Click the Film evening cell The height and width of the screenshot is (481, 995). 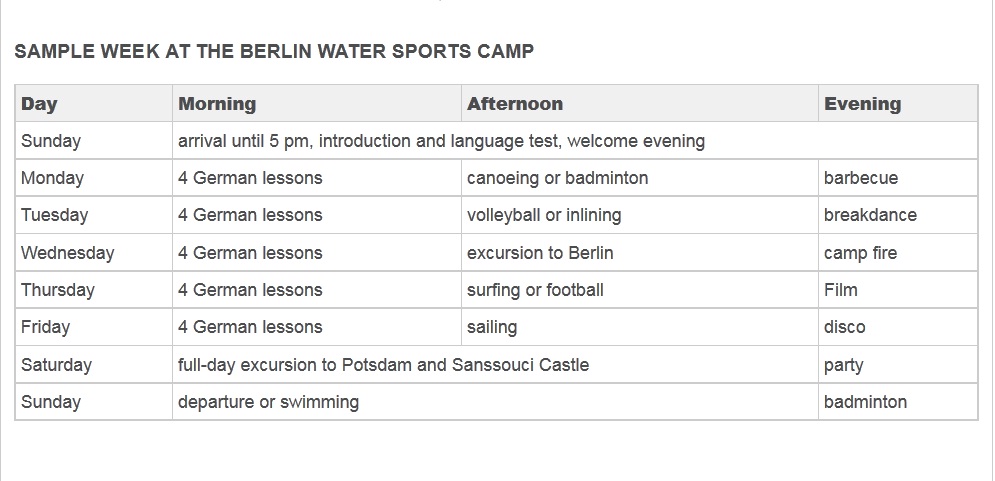coord(898,290)
